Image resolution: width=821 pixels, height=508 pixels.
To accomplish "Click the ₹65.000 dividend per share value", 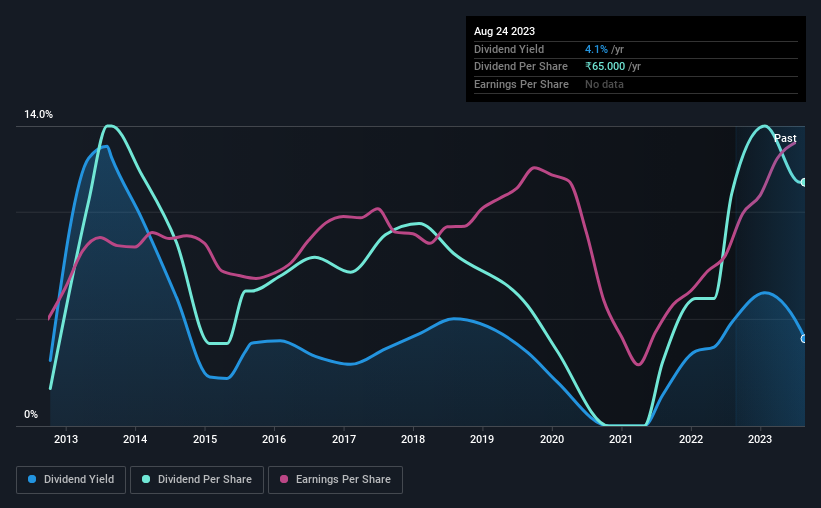I will coord(605,67).
